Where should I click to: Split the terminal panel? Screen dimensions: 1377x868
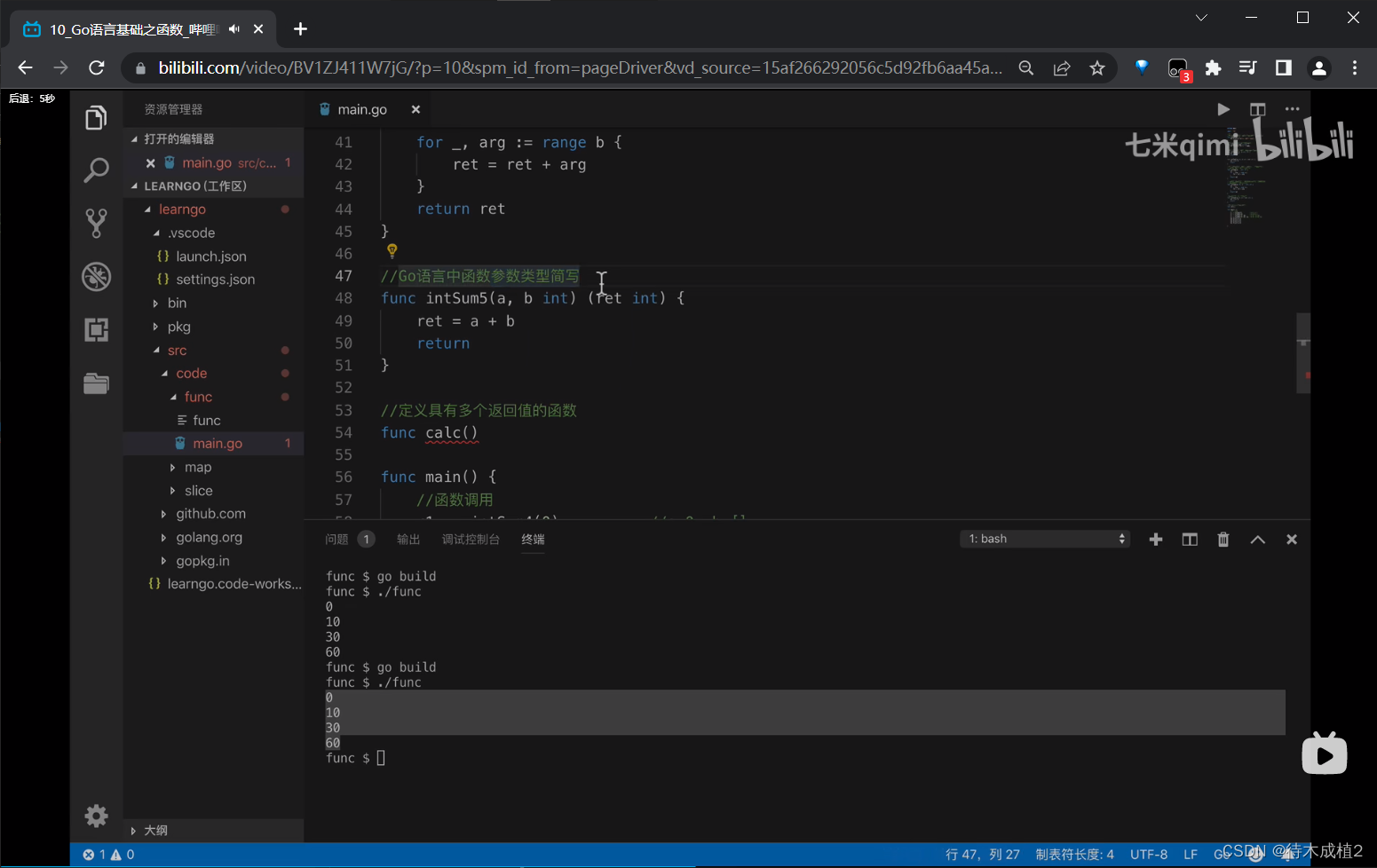coord(1190,539)
